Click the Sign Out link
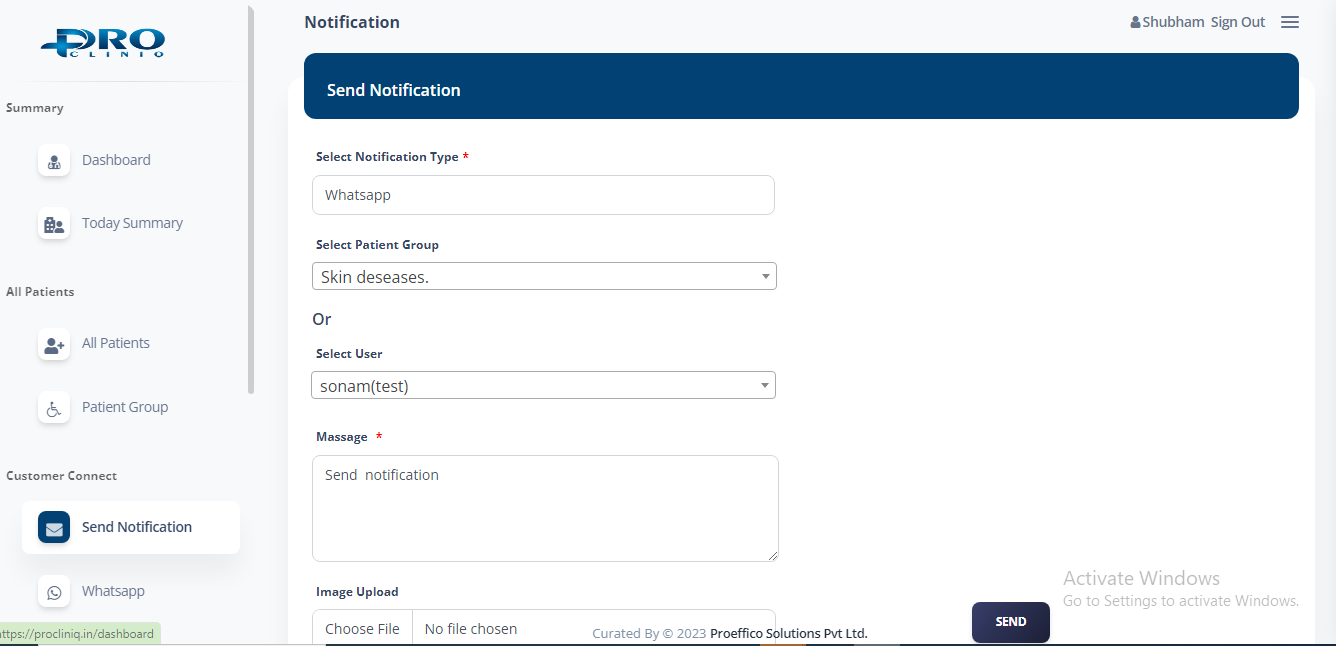 pos(1238,22)
